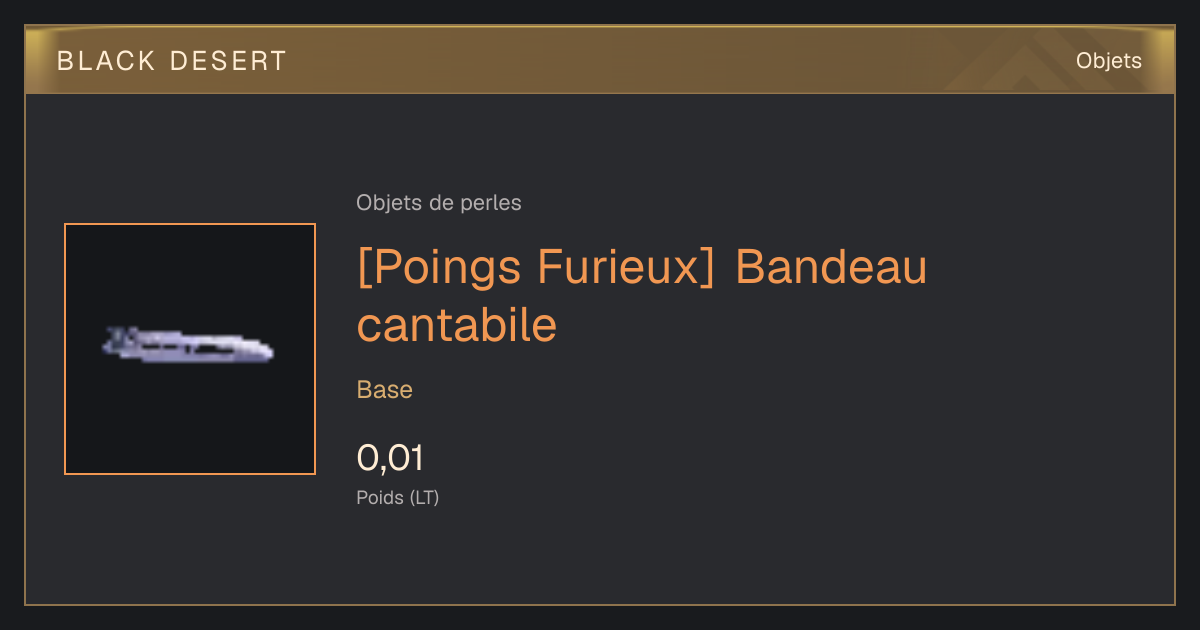
Task: Click the dark card area right of the title
Action: click(1050, 300)
